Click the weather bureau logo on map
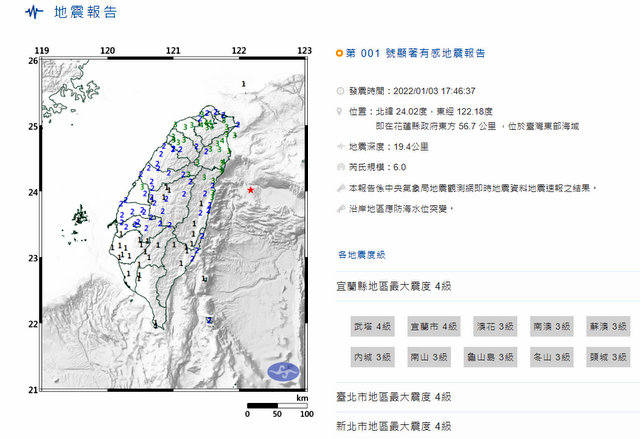640x439 pixels. click(x=284, y=370)
